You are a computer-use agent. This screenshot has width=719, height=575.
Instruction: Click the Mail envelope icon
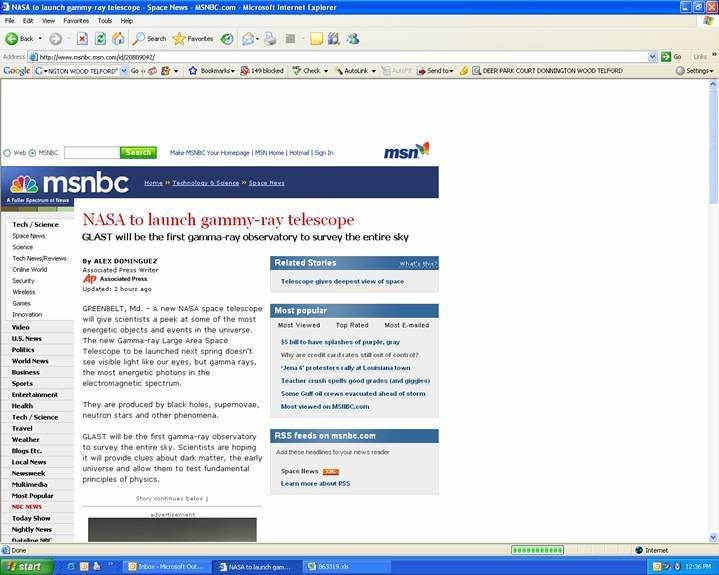tap(248, 39)
